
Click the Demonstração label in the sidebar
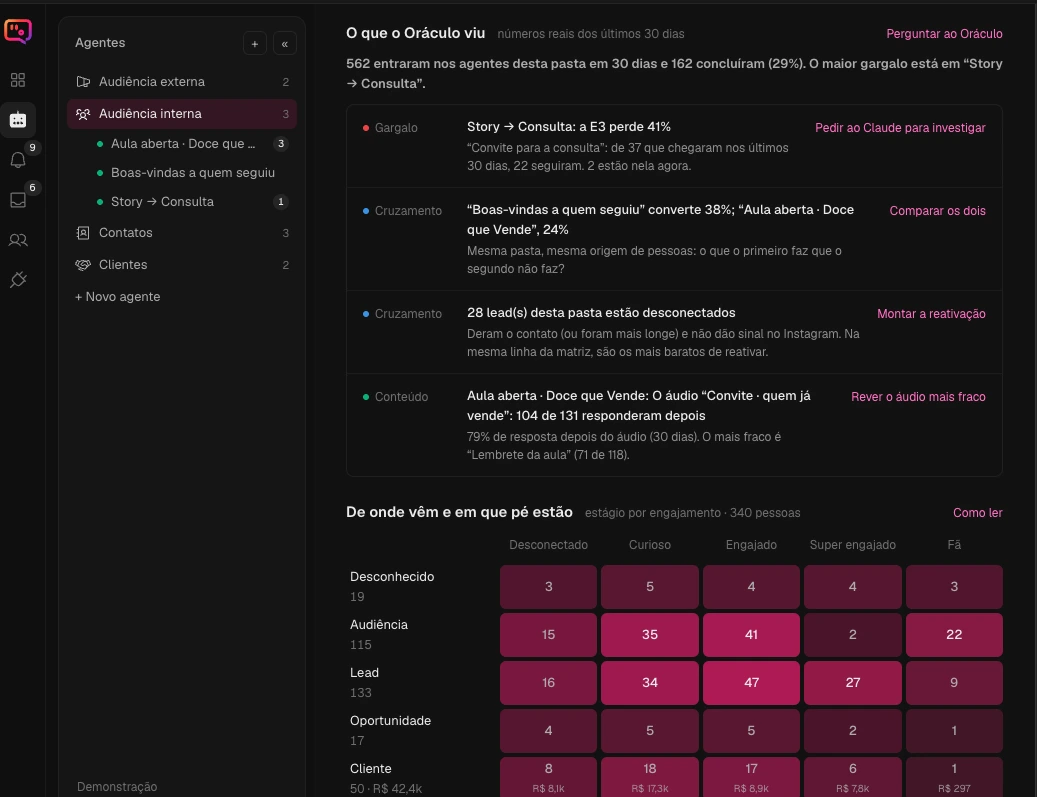(117, 786)
